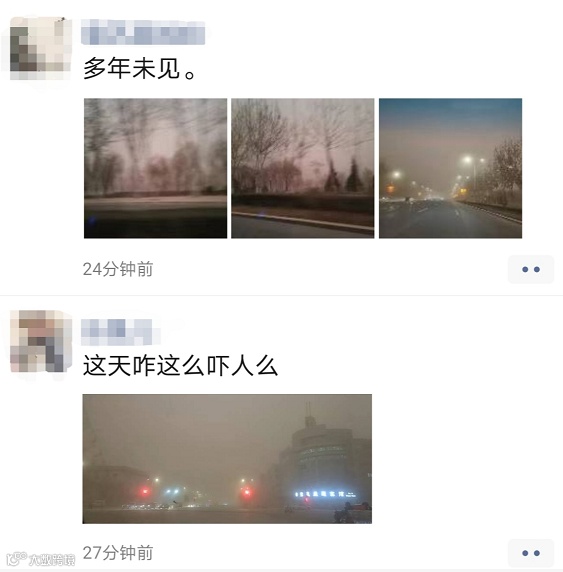Click the watermark logo at bottom left

coord(16,559)
